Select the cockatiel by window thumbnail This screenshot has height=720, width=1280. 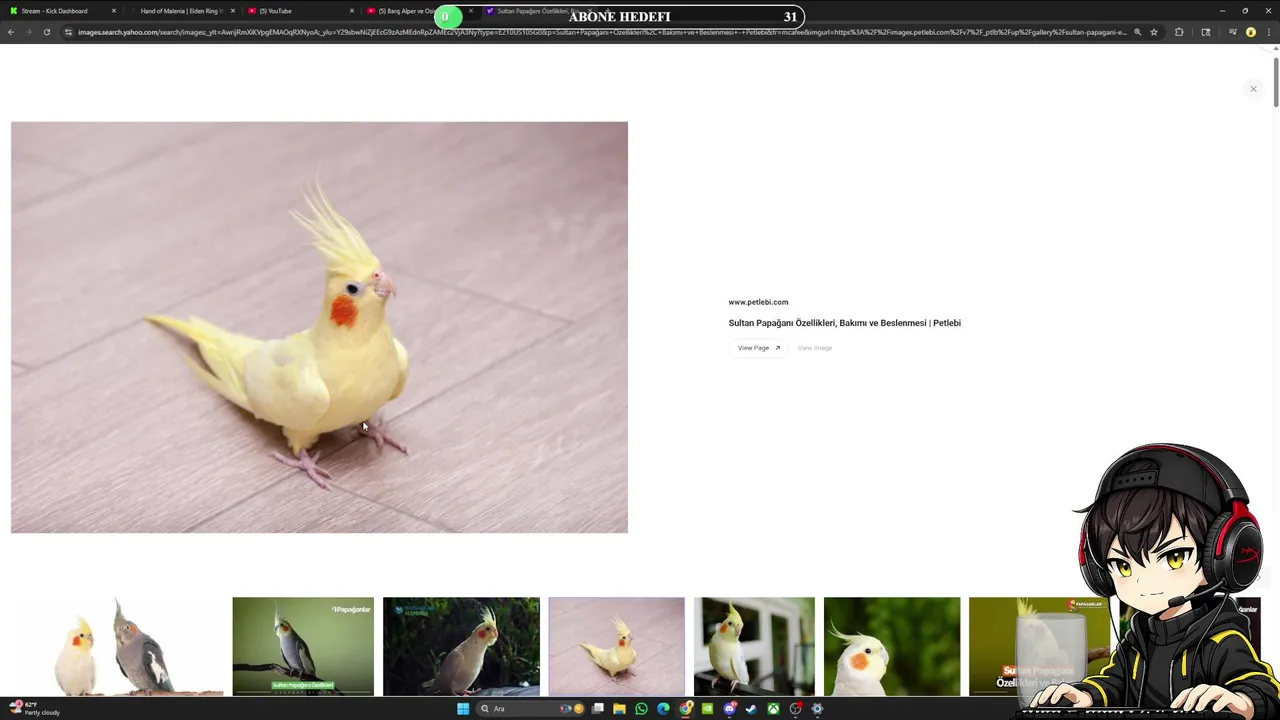[754, 646]
